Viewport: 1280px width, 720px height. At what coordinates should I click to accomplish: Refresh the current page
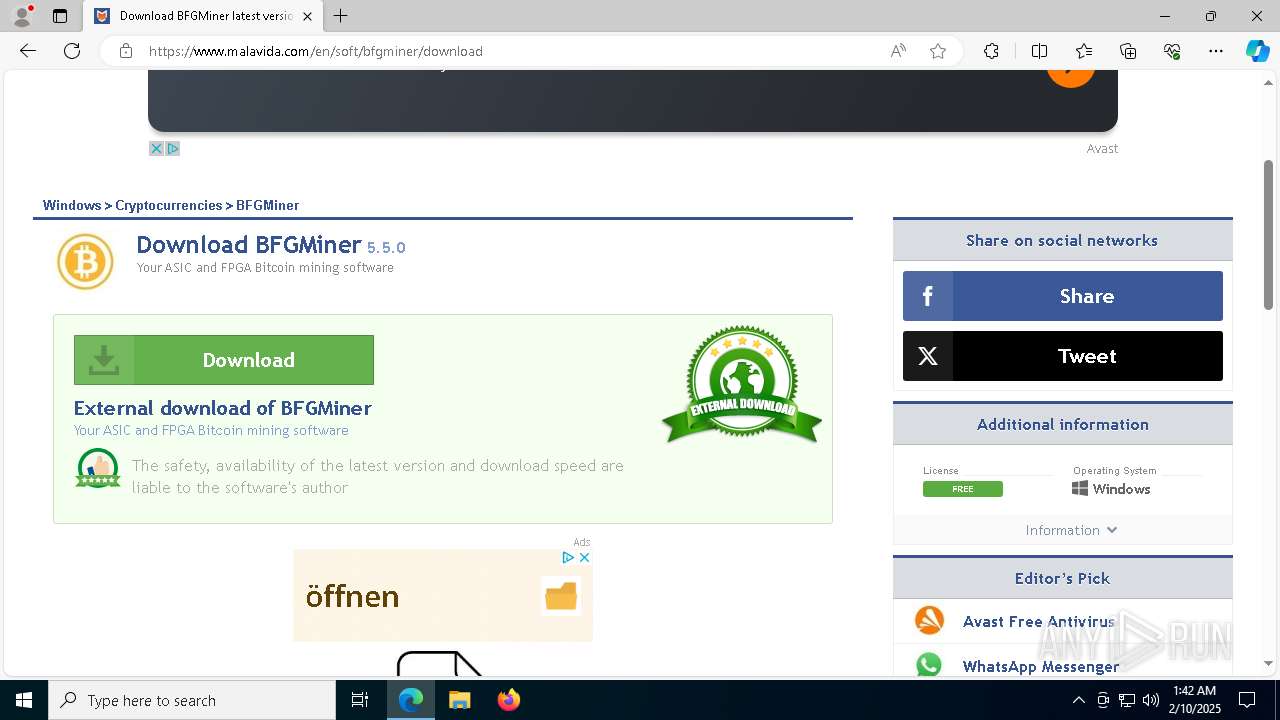click(72, 51)
